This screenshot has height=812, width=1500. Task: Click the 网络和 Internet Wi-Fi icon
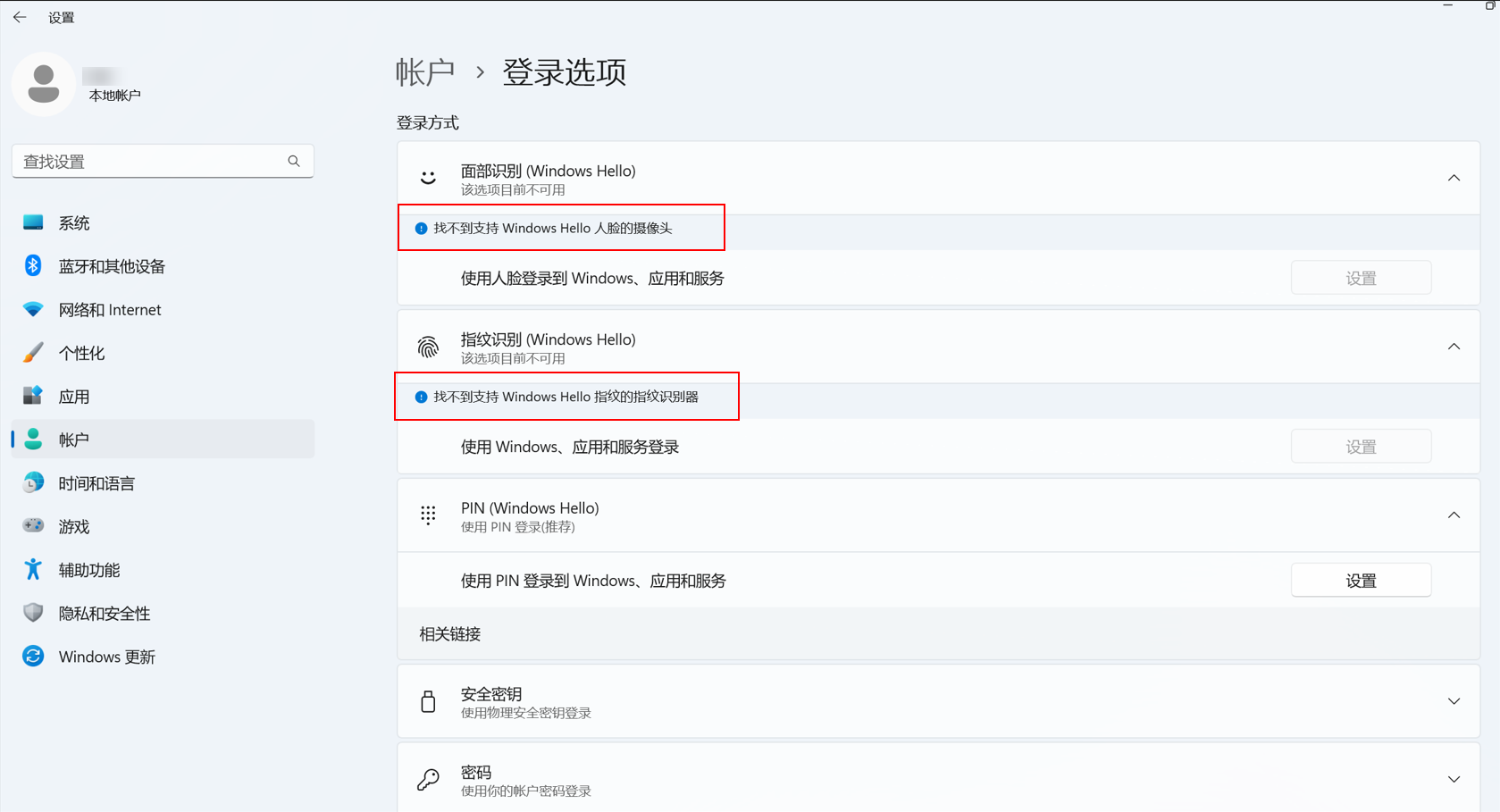[33, 310]
